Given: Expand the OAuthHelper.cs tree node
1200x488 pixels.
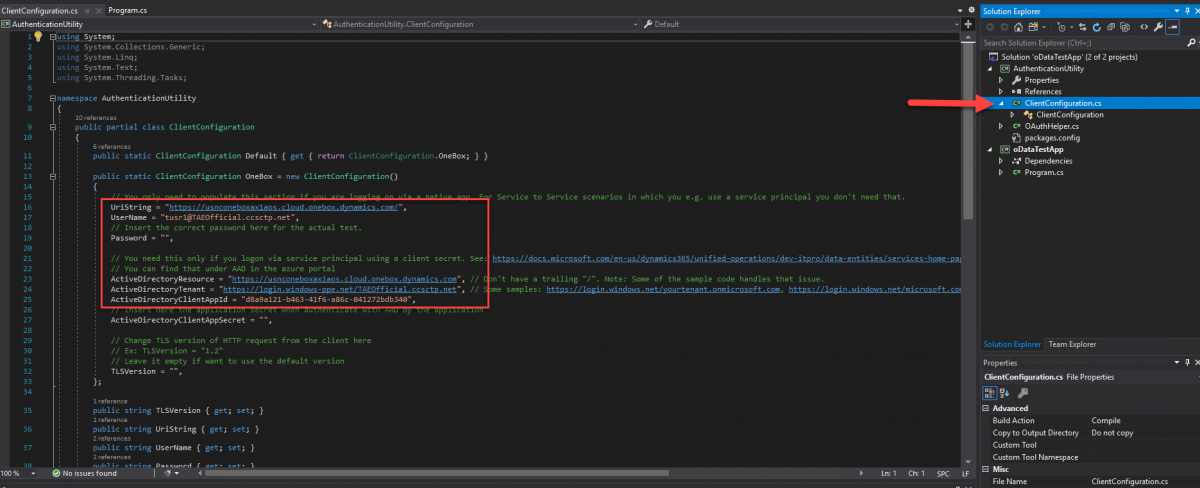Looking at the screenshot, I should 1001,127.
